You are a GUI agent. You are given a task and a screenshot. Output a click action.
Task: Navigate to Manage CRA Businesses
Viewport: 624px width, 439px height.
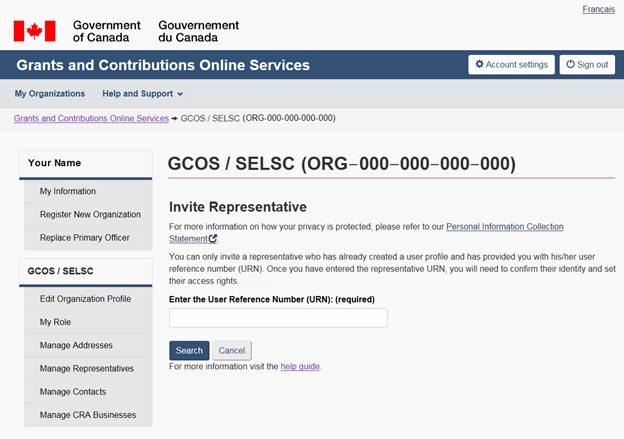click(x=88, y=414)
